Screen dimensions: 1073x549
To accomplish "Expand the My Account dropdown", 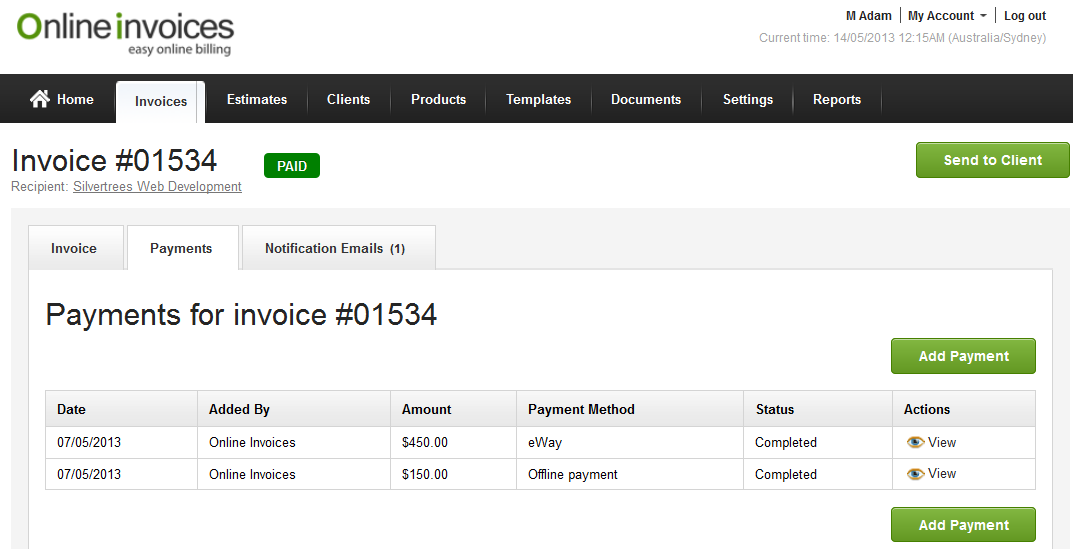I will (947, 16).
